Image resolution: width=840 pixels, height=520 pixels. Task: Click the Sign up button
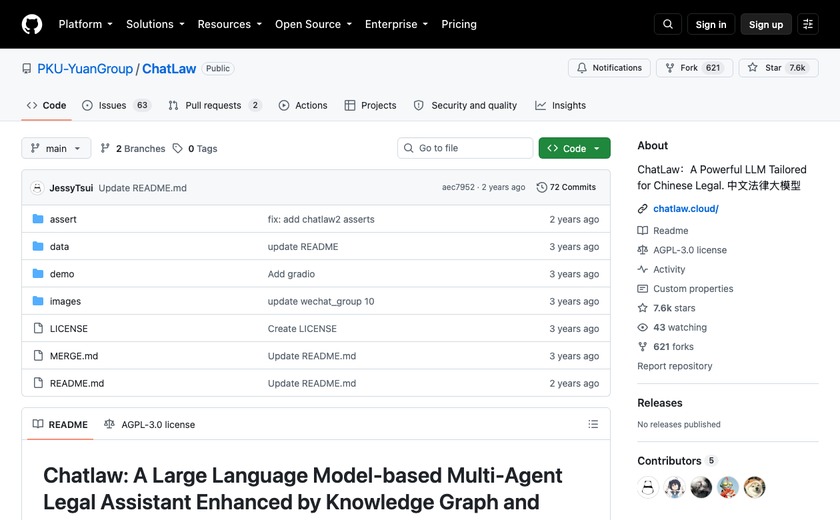point(766,24)
